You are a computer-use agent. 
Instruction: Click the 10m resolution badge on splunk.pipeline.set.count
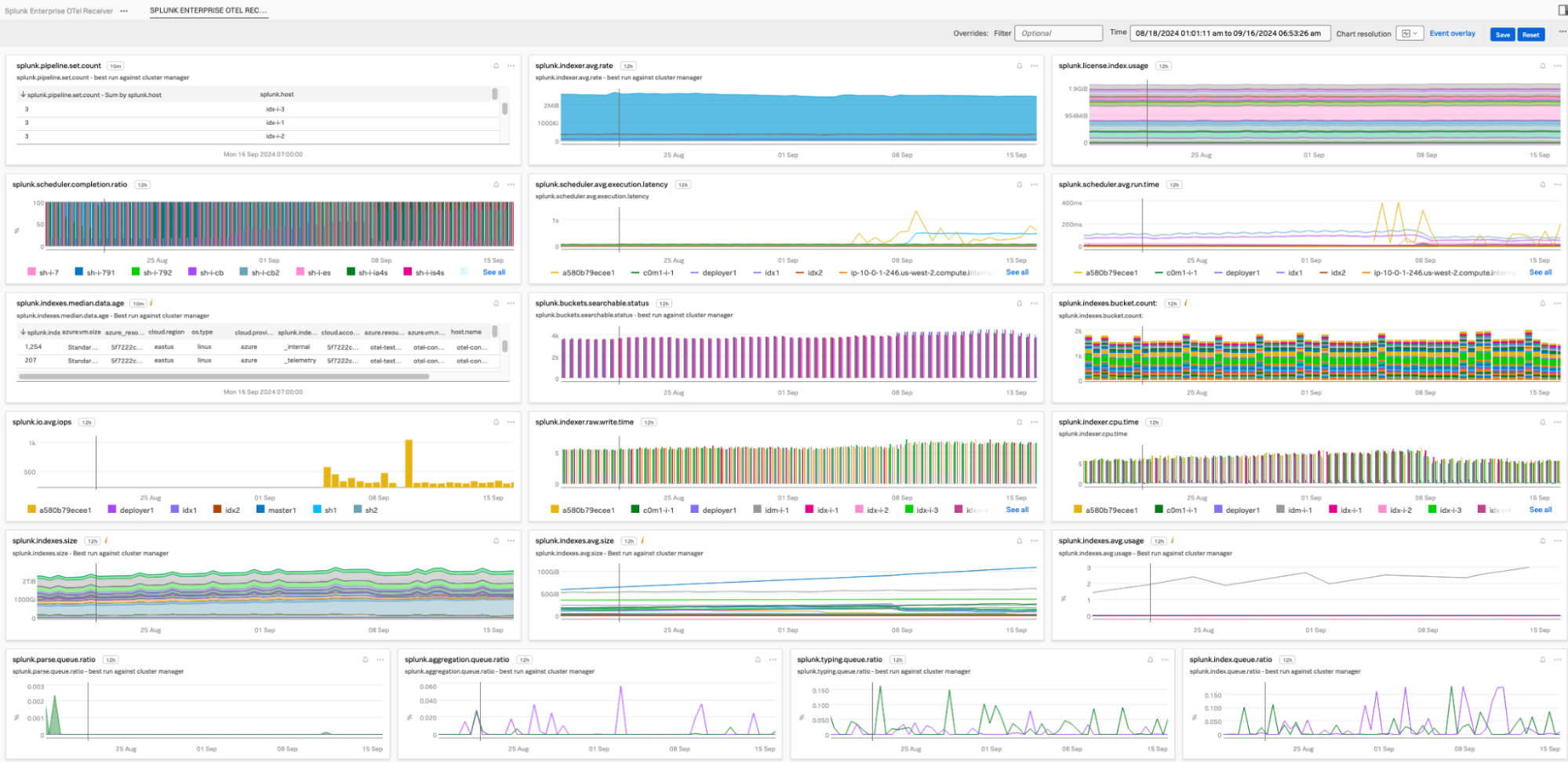[x=115, y=66]
